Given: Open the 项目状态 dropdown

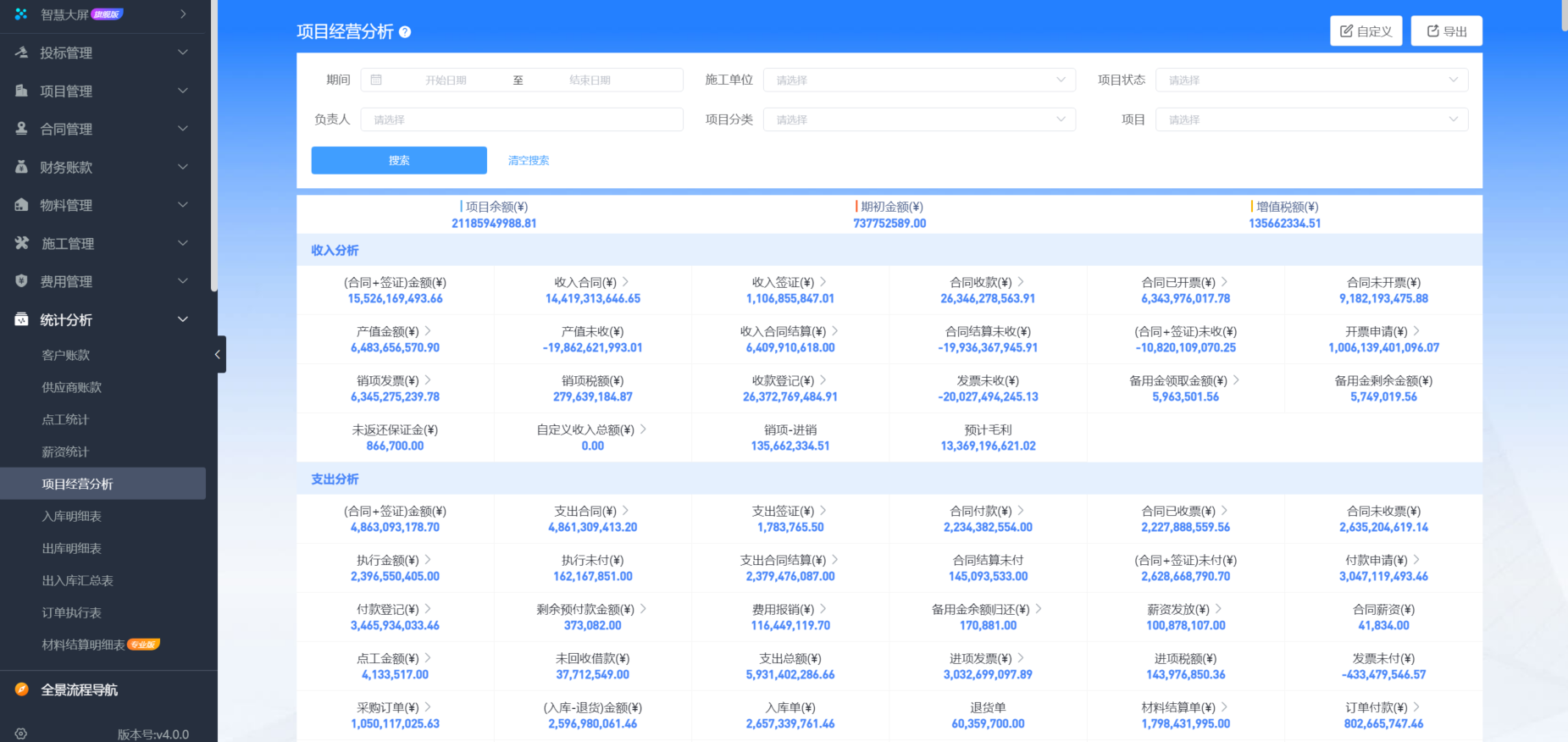Looking at the screenshot, I should 1311,80.
